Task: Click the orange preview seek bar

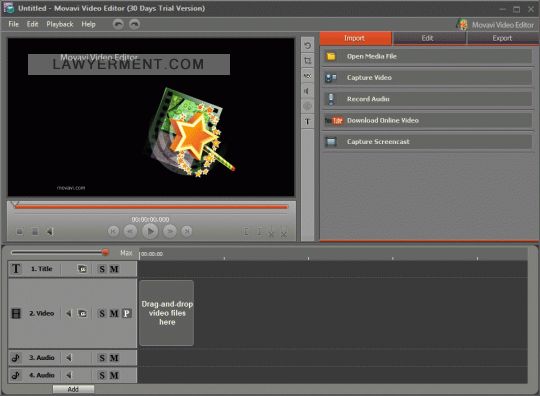Action: (x=151, y=207)
